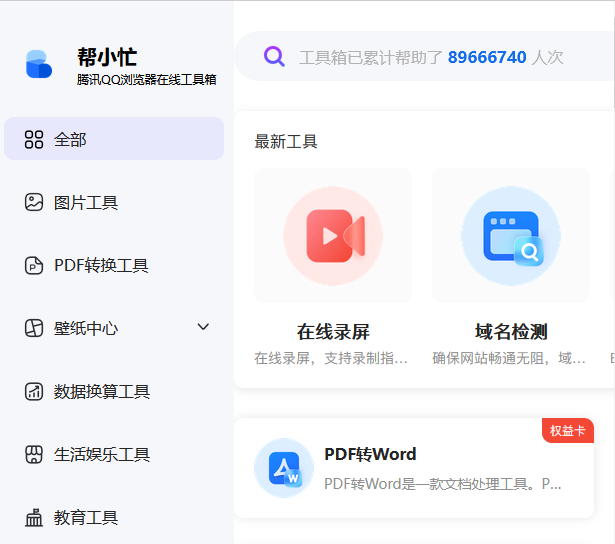Switch to 图片工具 category label
This screenshot has width=615, height=544.
(x=86, y=203)
